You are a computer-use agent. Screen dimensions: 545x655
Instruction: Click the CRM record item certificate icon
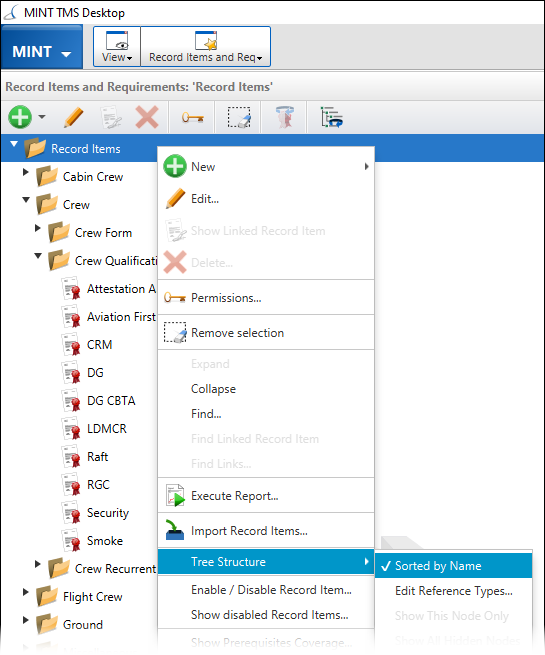pos(71,345)
